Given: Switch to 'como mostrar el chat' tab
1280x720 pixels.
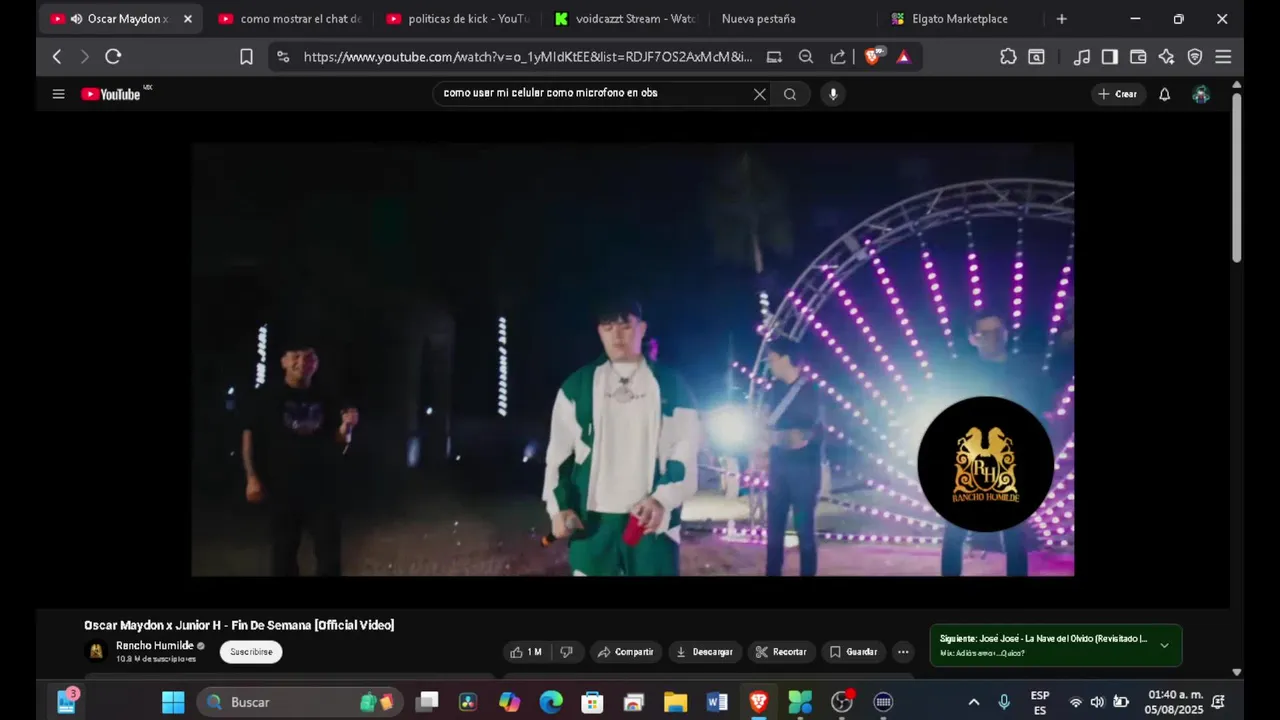Looking at the screenshot, I should 289,19.
